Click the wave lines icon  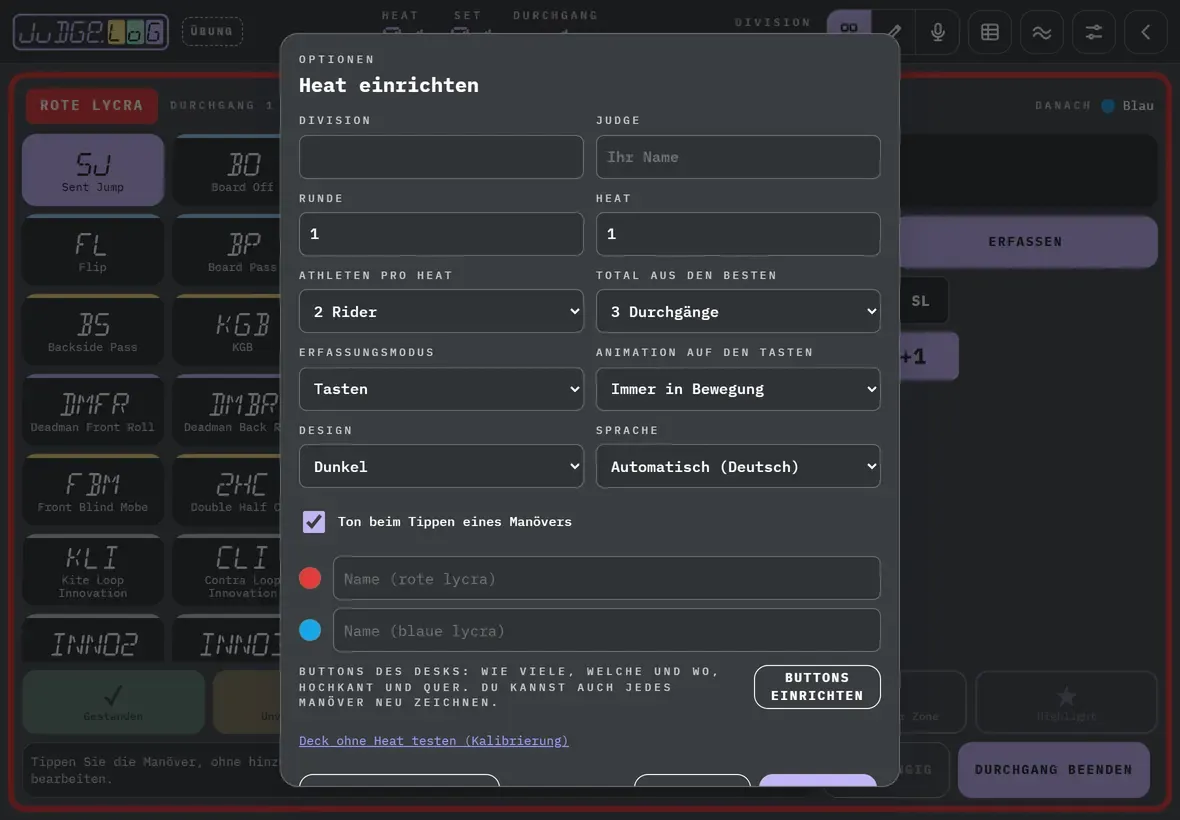(1042, 32)
